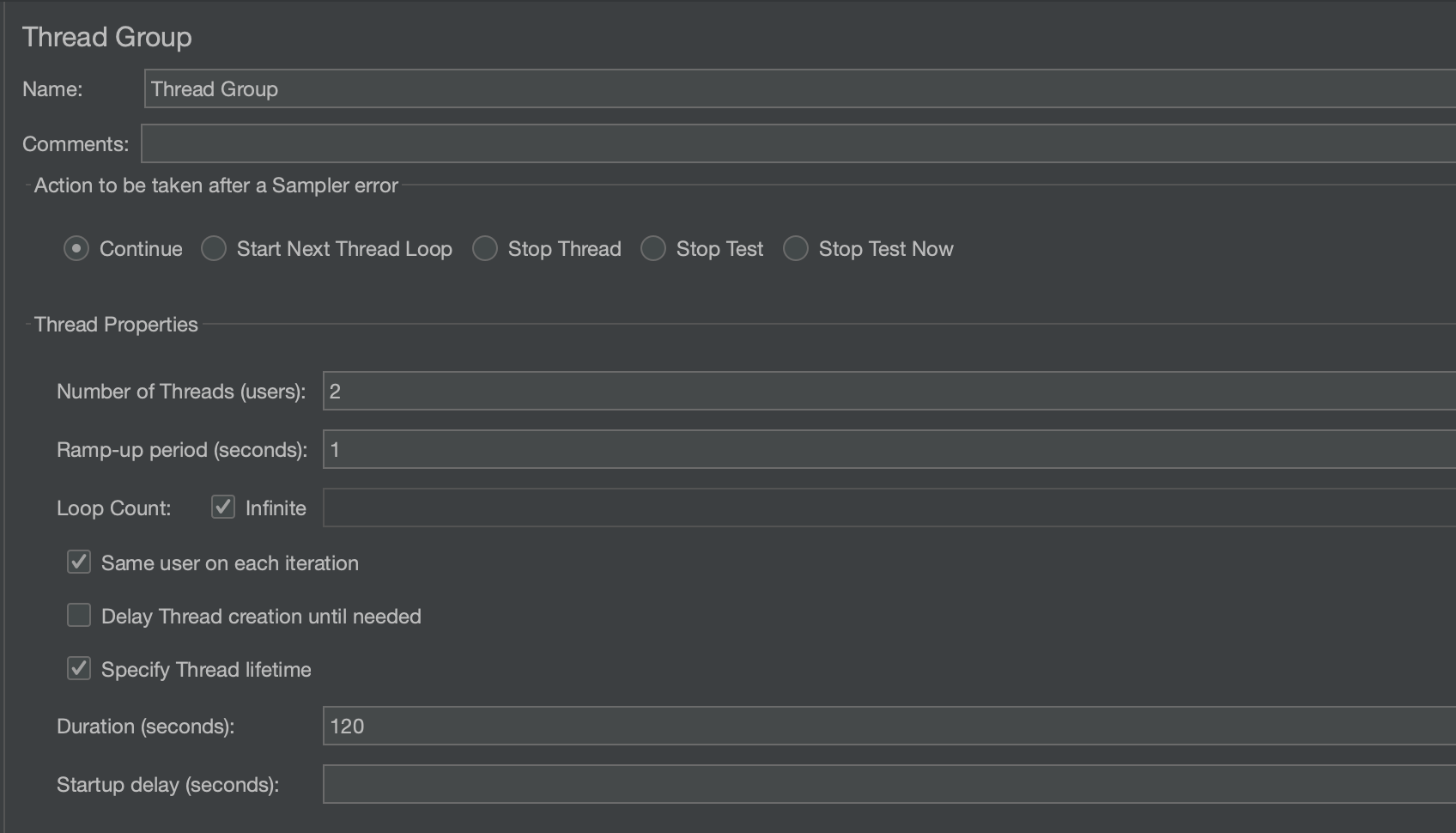This screenshot has height=833, width=1456.
Task: Click the Comments label
Action: pyautogui.click(x=76, y=144)
